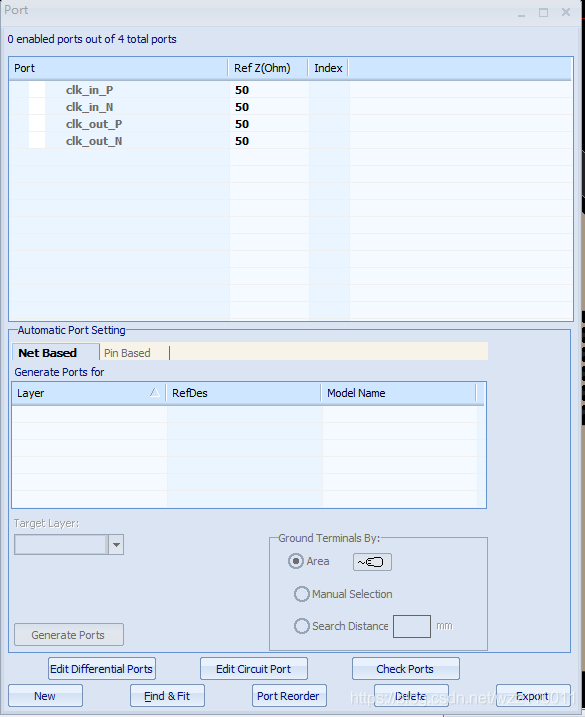Click the Model Name column header

399,393
